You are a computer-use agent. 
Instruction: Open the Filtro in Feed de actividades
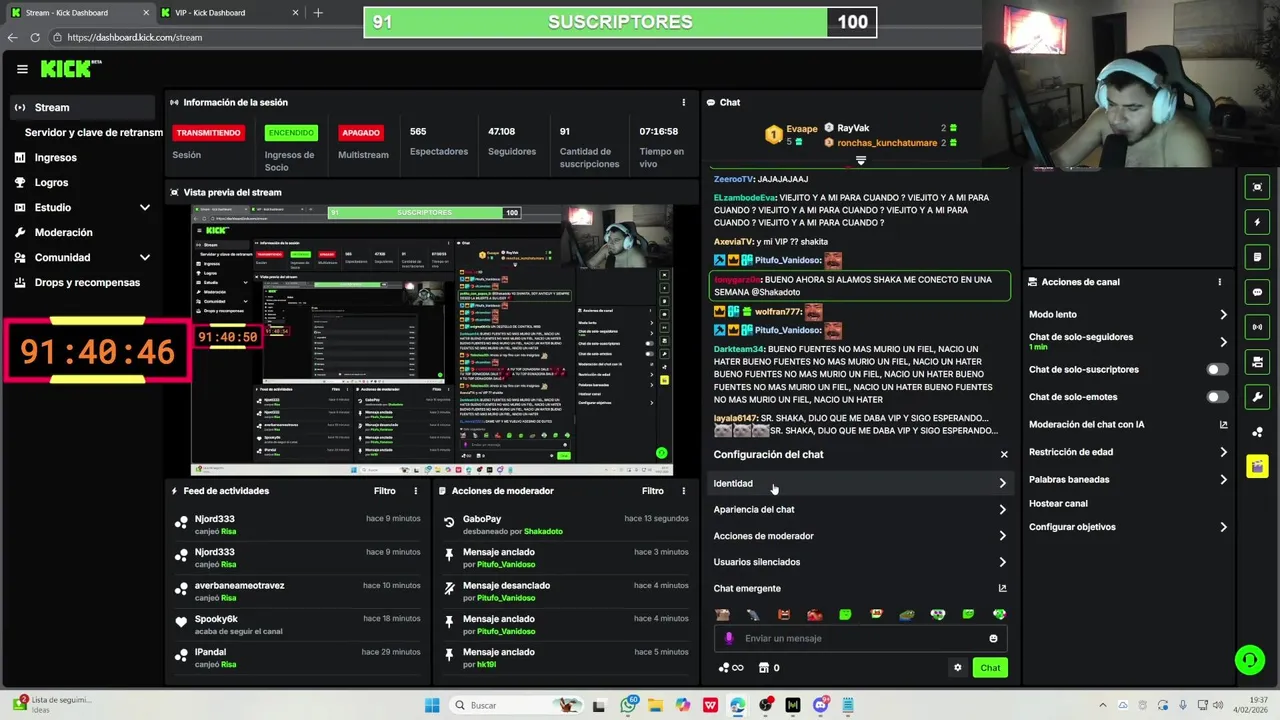pos(385,491)
